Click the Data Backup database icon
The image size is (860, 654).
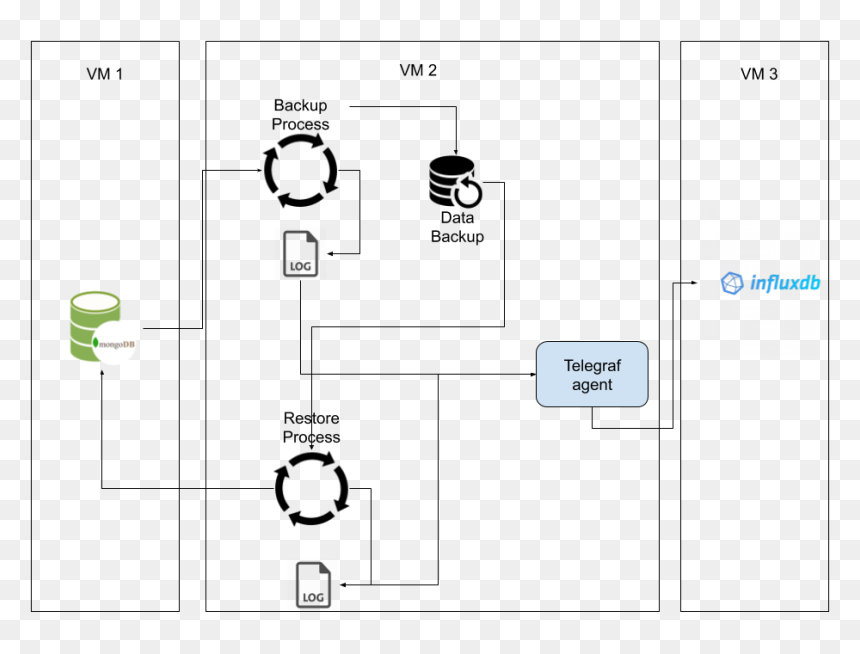pyautogui.click(x=456, y=182)
